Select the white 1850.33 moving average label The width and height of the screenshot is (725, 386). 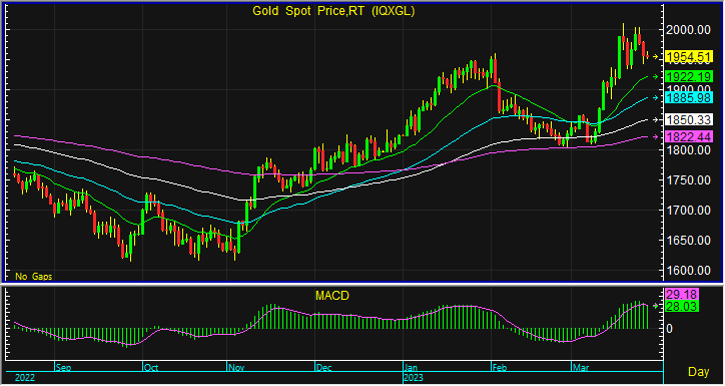click(688, 120)
